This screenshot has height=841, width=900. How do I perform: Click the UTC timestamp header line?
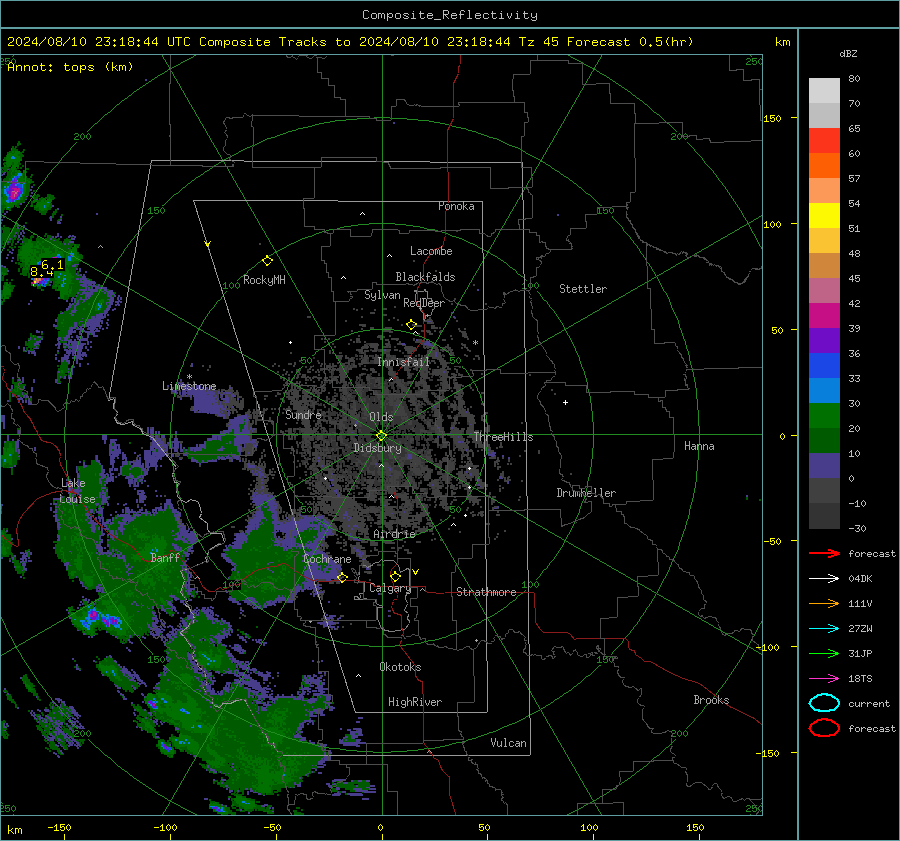[350, 42]
